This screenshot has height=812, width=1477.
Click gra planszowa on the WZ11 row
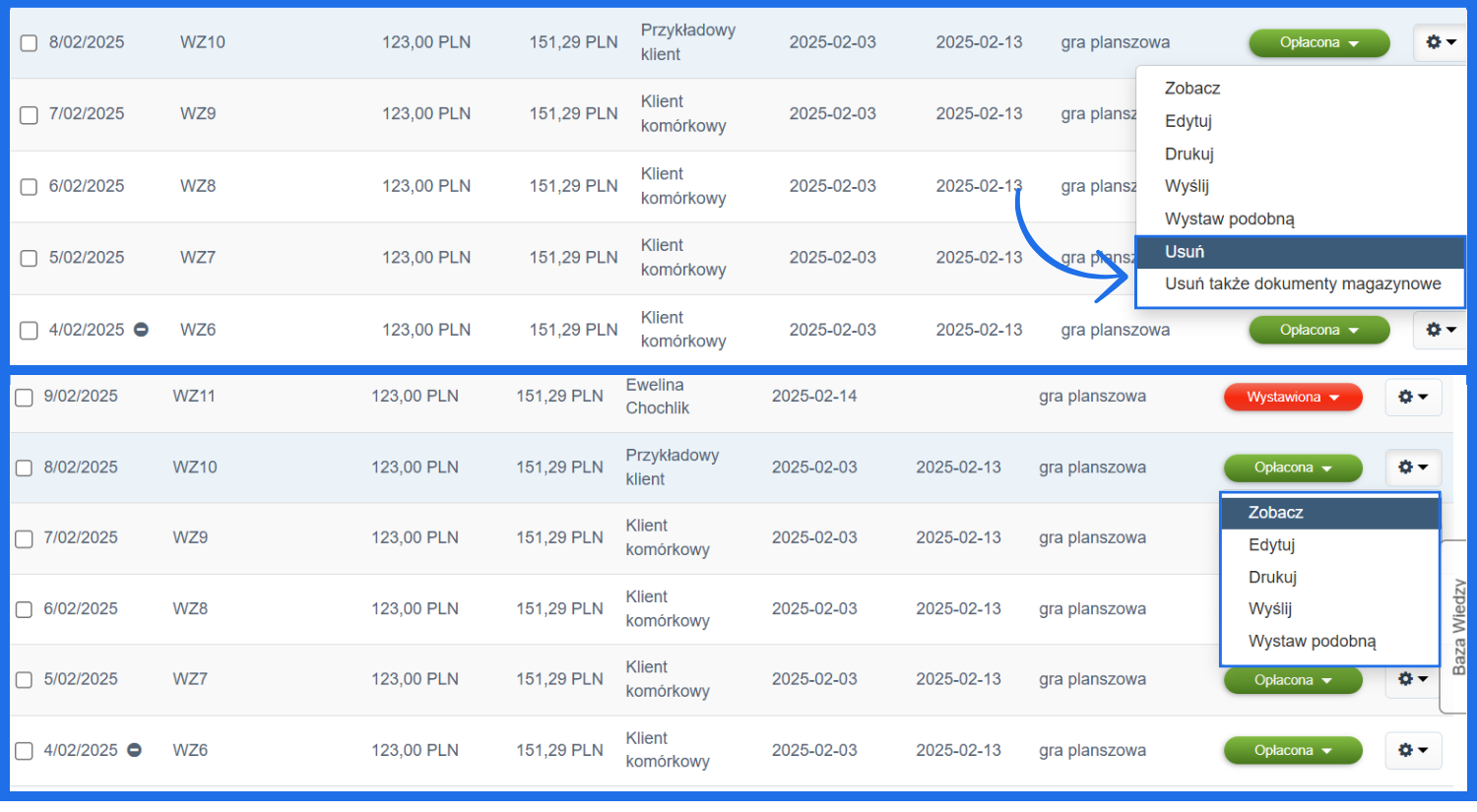[x=1092, y=397]
